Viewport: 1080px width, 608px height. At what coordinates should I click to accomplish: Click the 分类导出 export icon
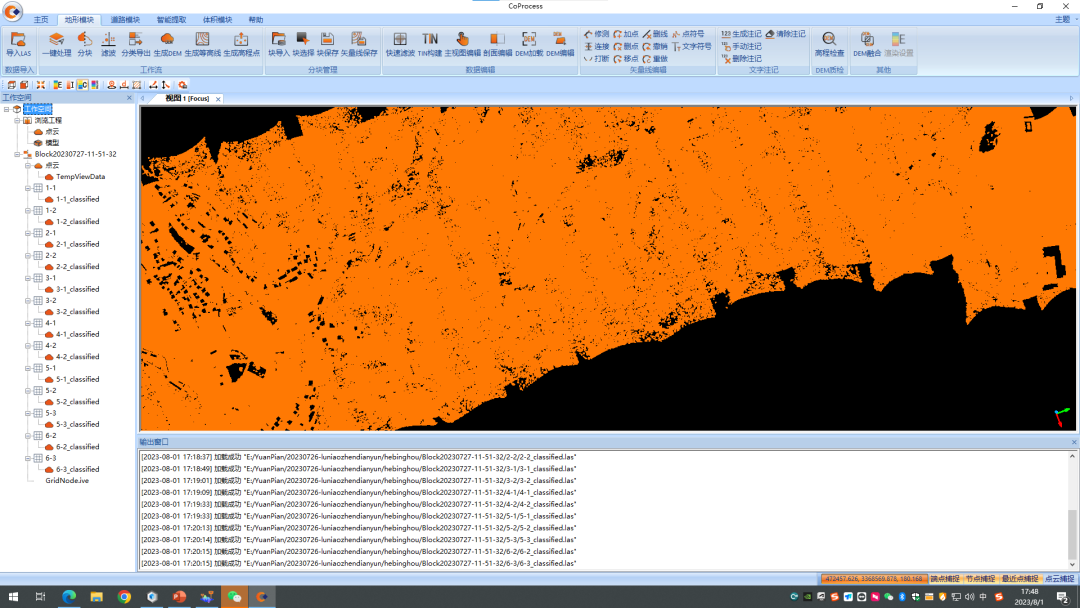tap(136, 44)
